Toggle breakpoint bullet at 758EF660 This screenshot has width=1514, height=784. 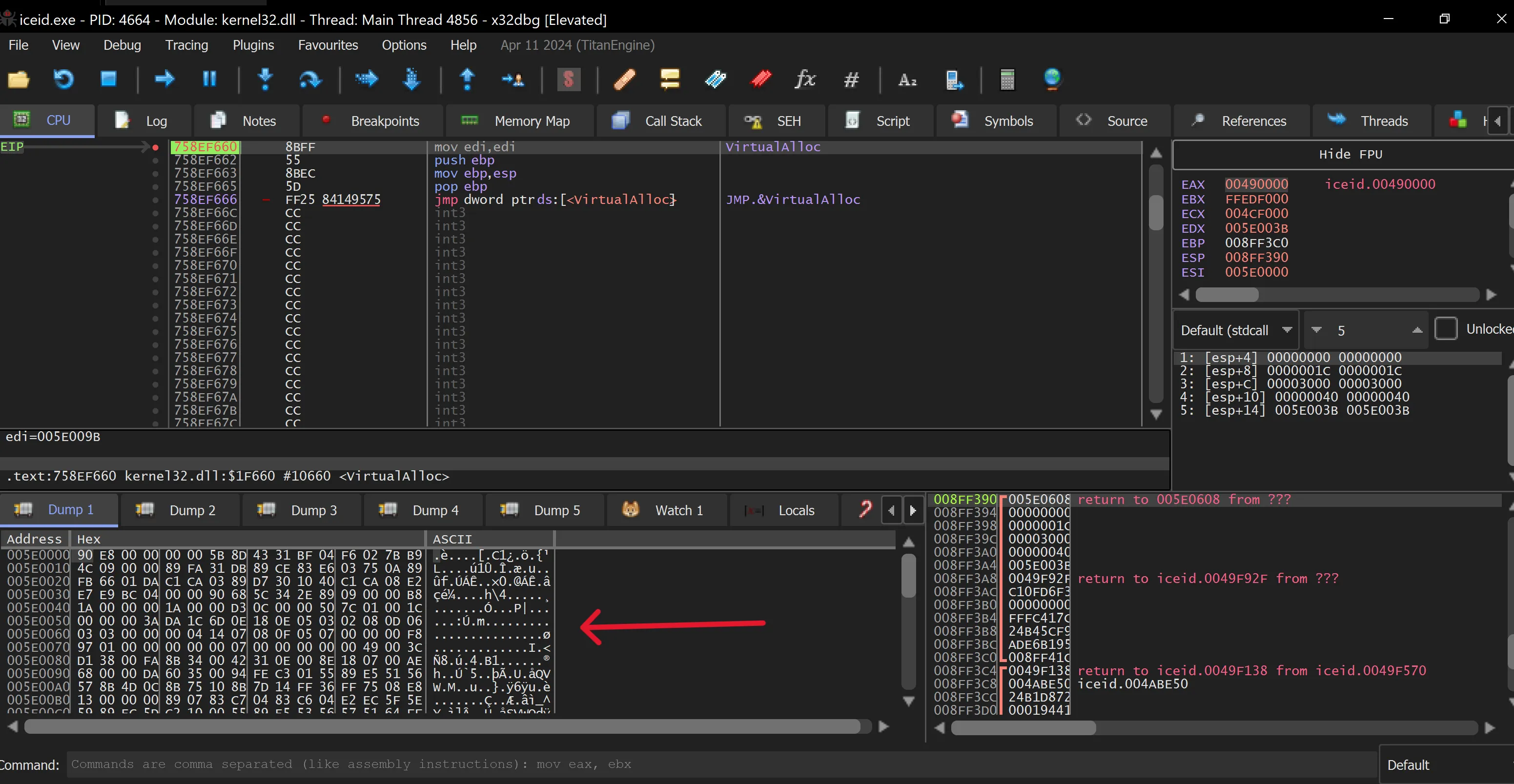coord(155,147)
